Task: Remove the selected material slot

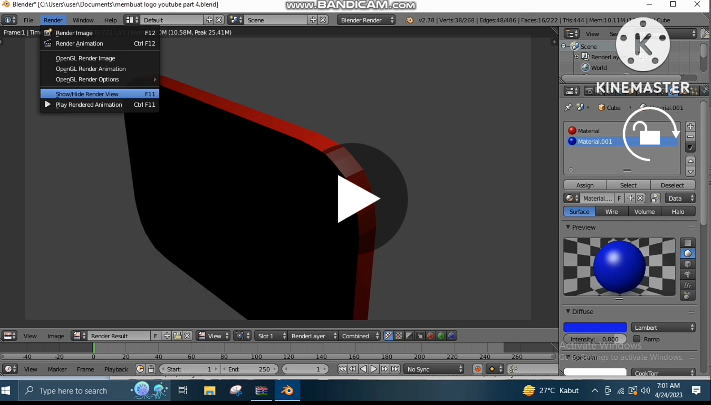Action: 690,137
